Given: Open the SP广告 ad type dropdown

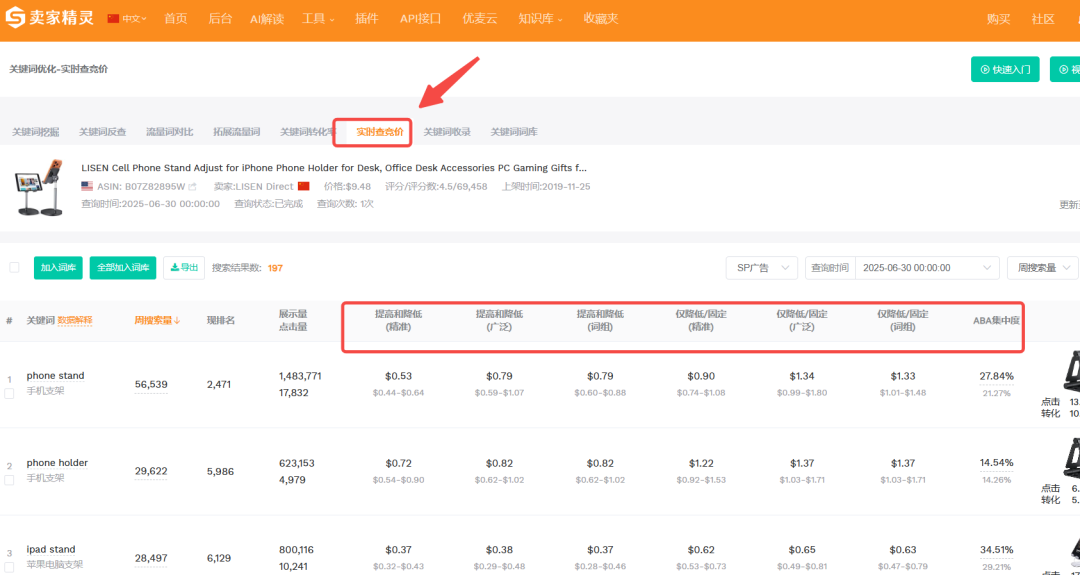Looking at the screenshot, I should [761, 268].
